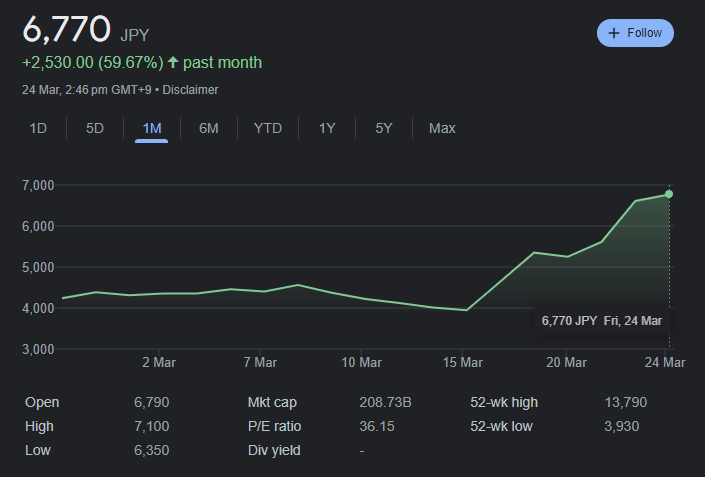Click the green up arrow icon
Viewport: 705px width, 477px height.
(x=173, y=62)
